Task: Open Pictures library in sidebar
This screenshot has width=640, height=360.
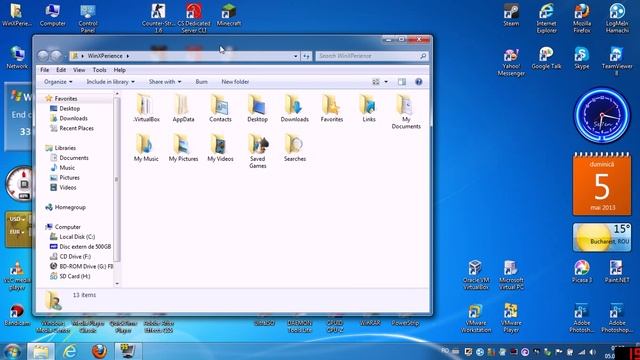Action: point(69,178)
